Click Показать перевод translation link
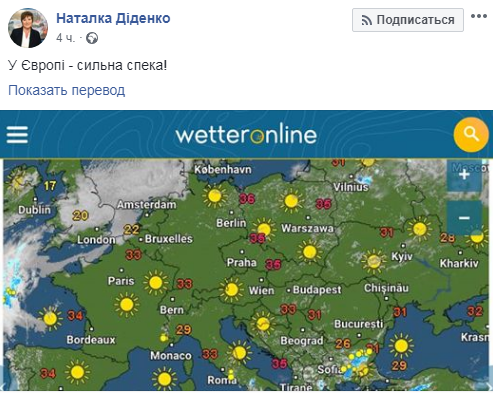 (x=67, y=90)
